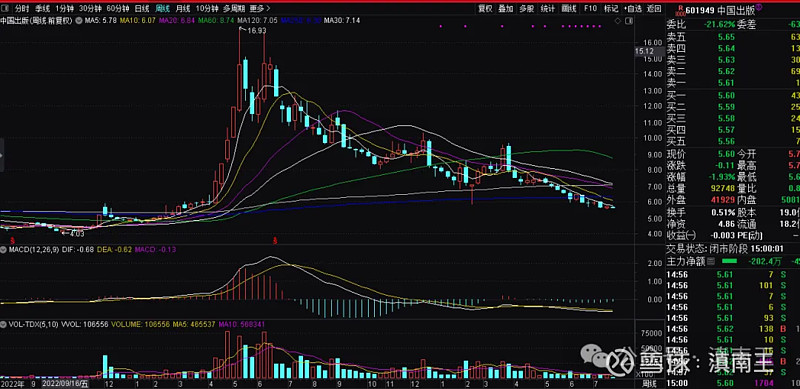Switch to the 日线 daily chart tab
Image resolution: width=800 pixels, height=389 pixels.
[142, 8]
